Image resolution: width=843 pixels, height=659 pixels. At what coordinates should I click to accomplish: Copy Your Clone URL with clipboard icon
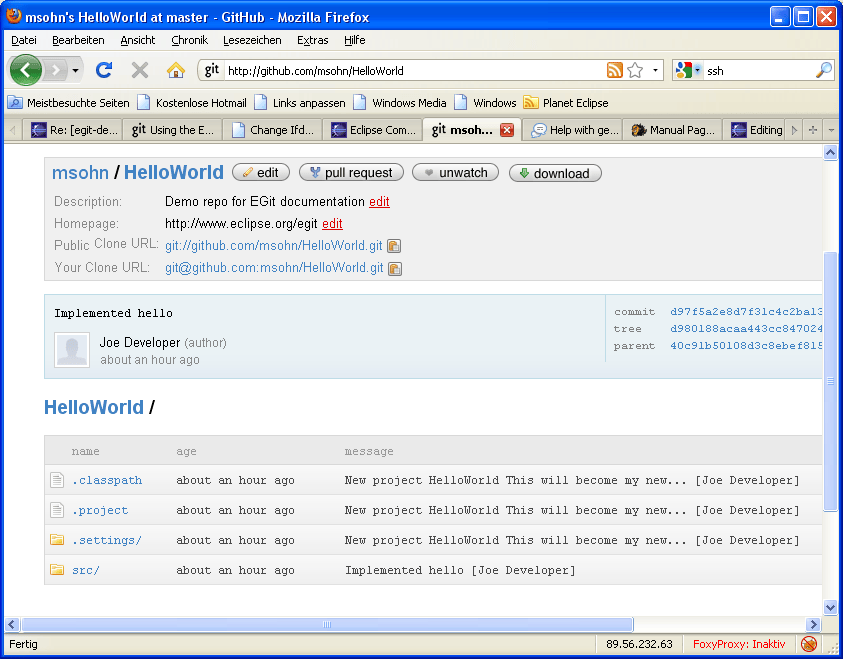click(x=395, y=268)
